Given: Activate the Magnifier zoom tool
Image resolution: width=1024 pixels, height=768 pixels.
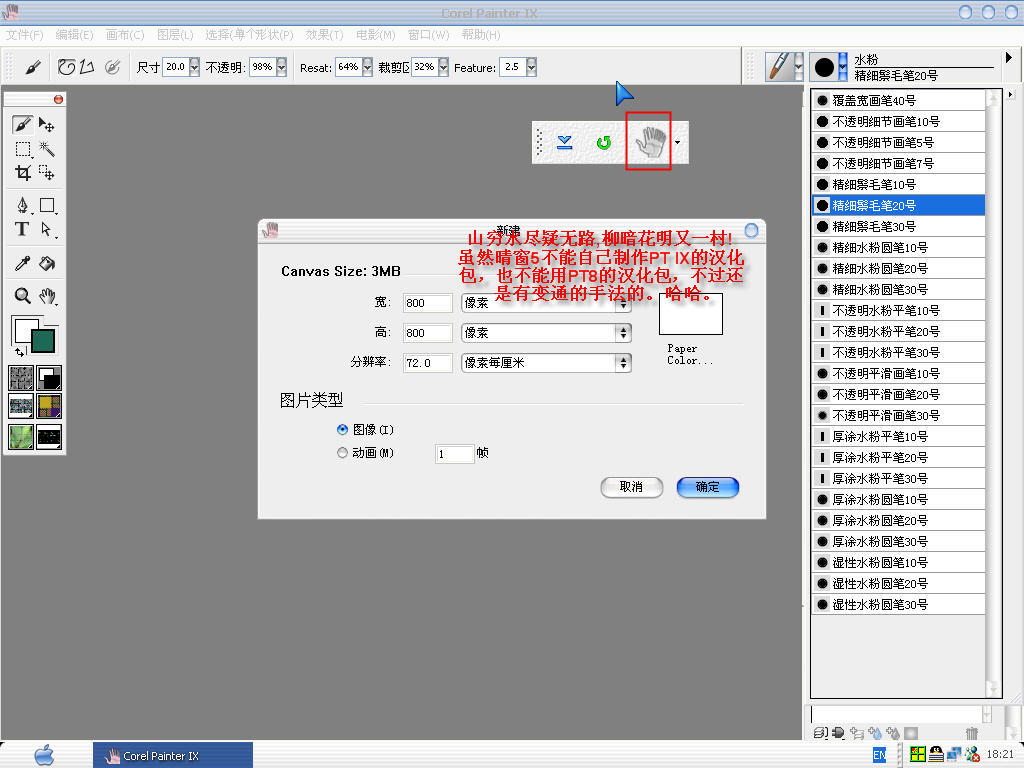Looking at the screenshot, I should 22,296.
